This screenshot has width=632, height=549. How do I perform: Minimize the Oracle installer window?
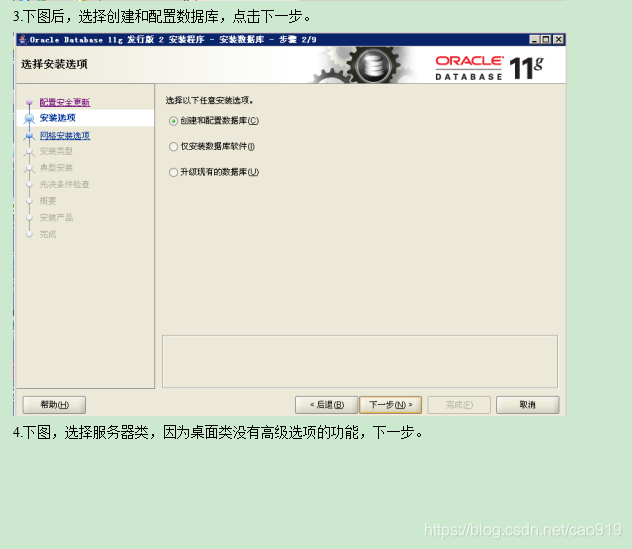(x=534, y=40)
